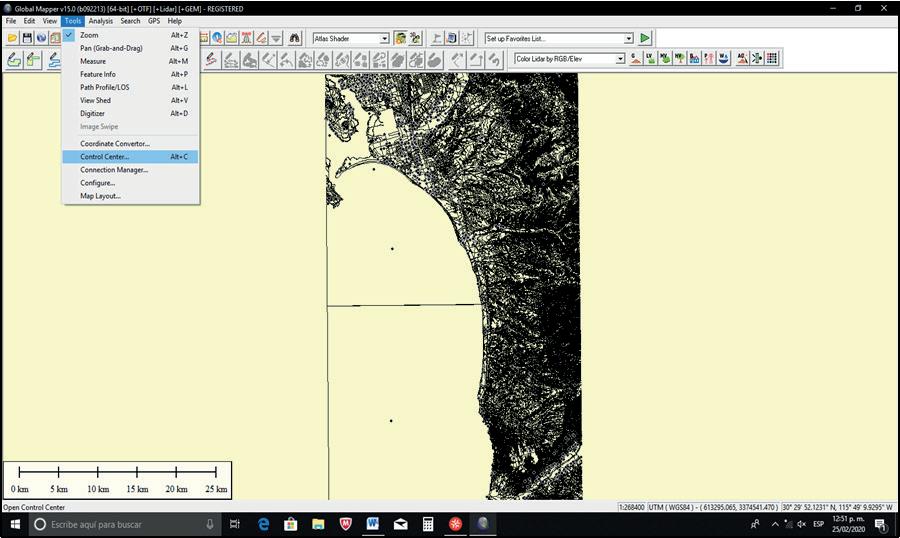Select the Measure tool menu item

click(93, 61)
